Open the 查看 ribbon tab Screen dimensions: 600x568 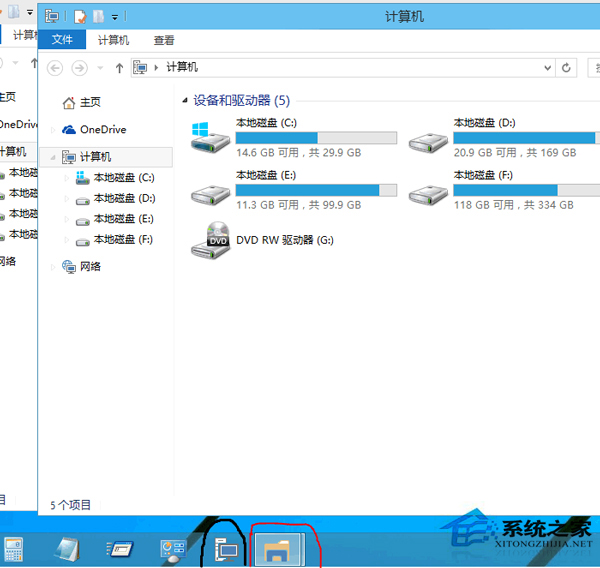point(164,40)
